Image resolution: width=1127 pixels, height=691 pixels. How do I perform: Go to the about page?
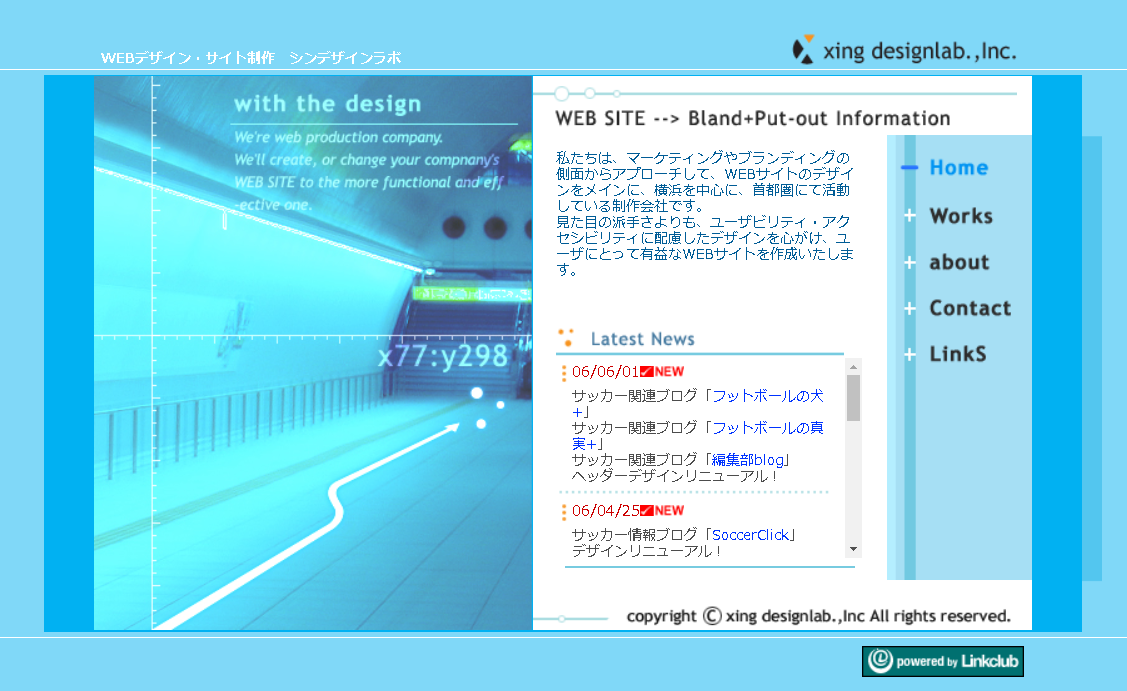click(x=958, y=263)
